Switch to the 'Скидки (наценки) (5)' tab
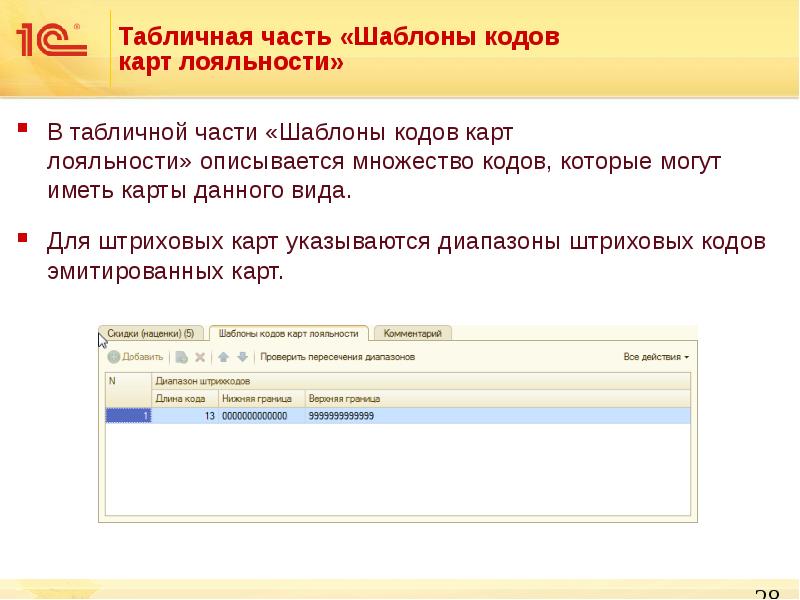 click(153, 333)
